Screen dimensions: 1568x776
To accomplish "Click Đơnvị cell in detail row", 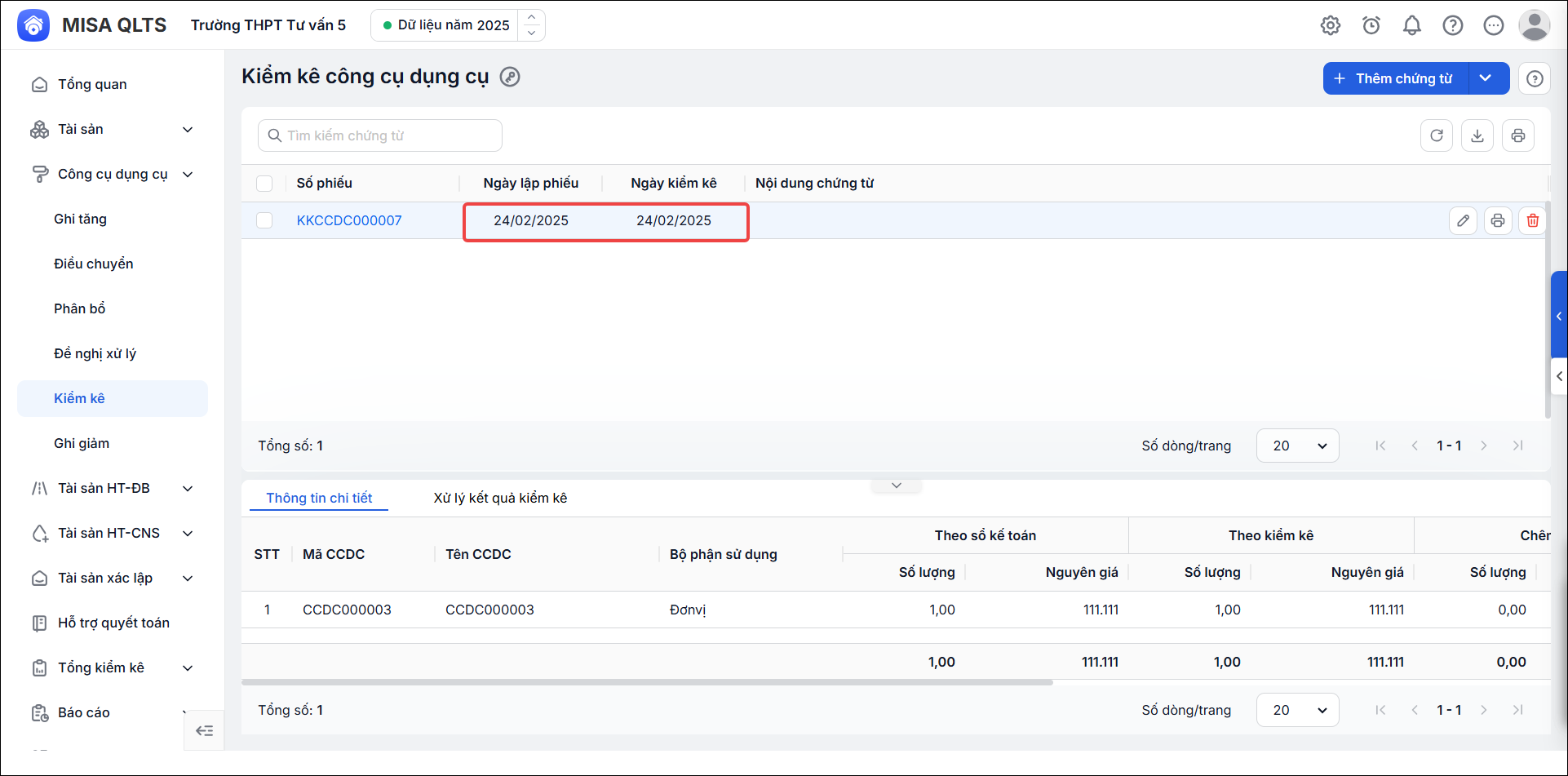I will (x=688, y=610).
